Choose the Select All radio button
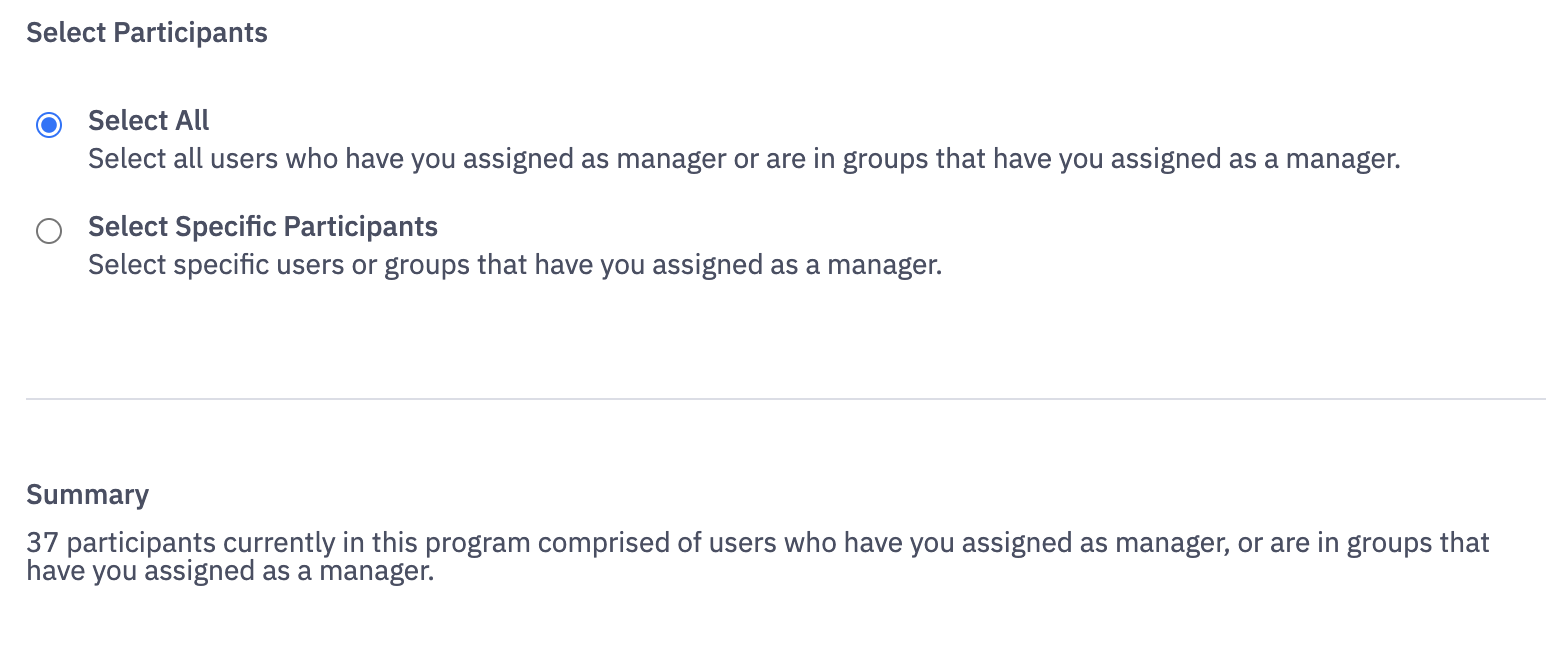The image size is (1546, 670). pyautogui.click(x=48, y=125)
